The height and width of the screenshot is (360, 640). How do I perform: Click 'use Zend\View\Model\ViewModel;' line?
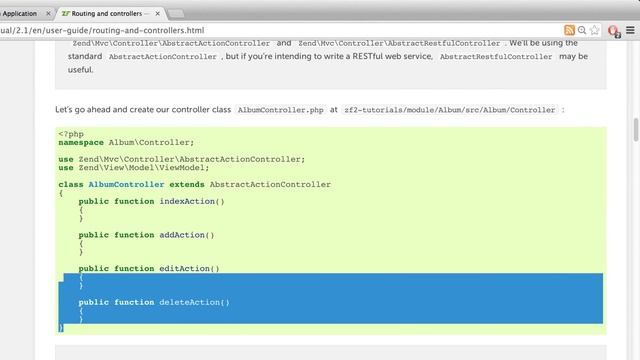(x=133, y=168)
